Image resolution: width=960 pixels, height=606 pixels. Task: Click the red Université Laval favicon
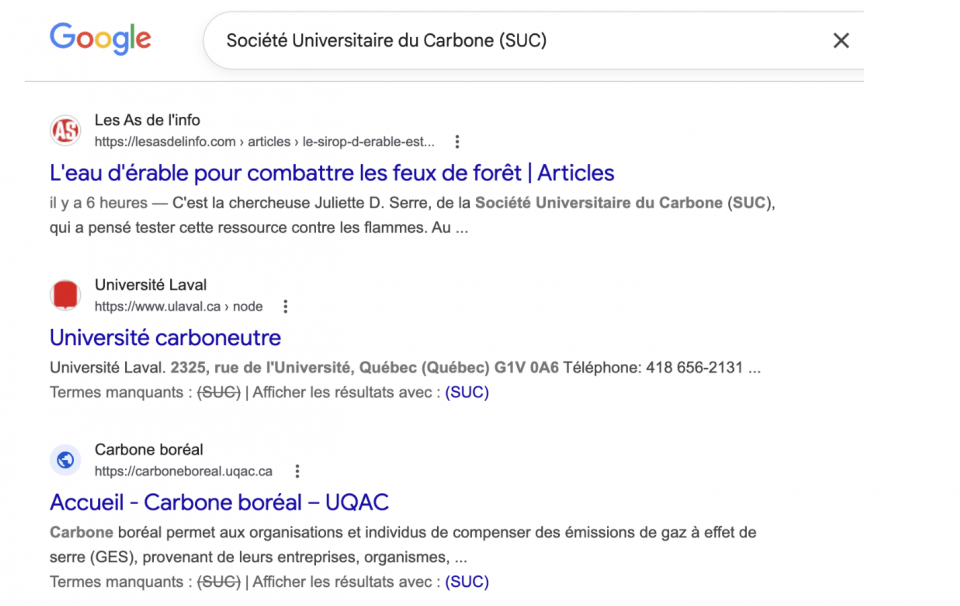pos(65,295)
